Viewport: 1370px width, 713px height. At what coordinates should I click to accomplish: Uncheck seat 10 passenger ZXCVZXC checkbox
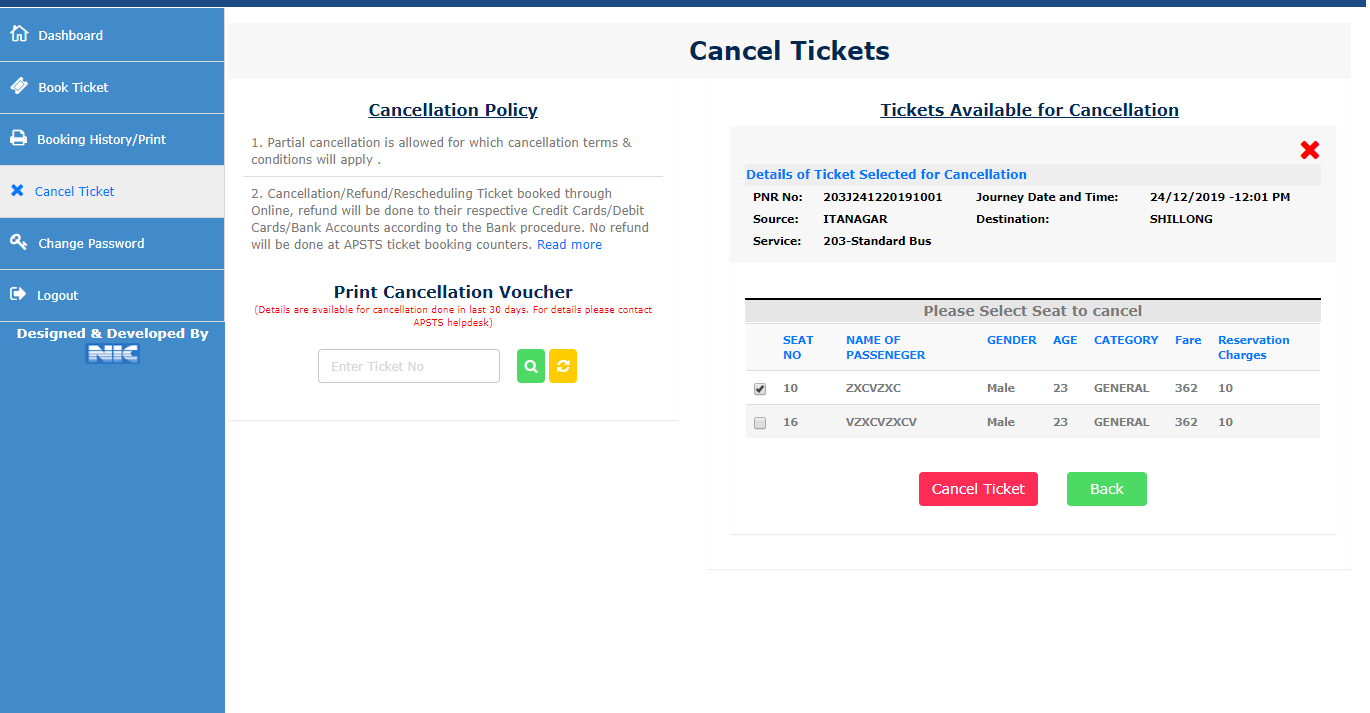coord(760,389)
